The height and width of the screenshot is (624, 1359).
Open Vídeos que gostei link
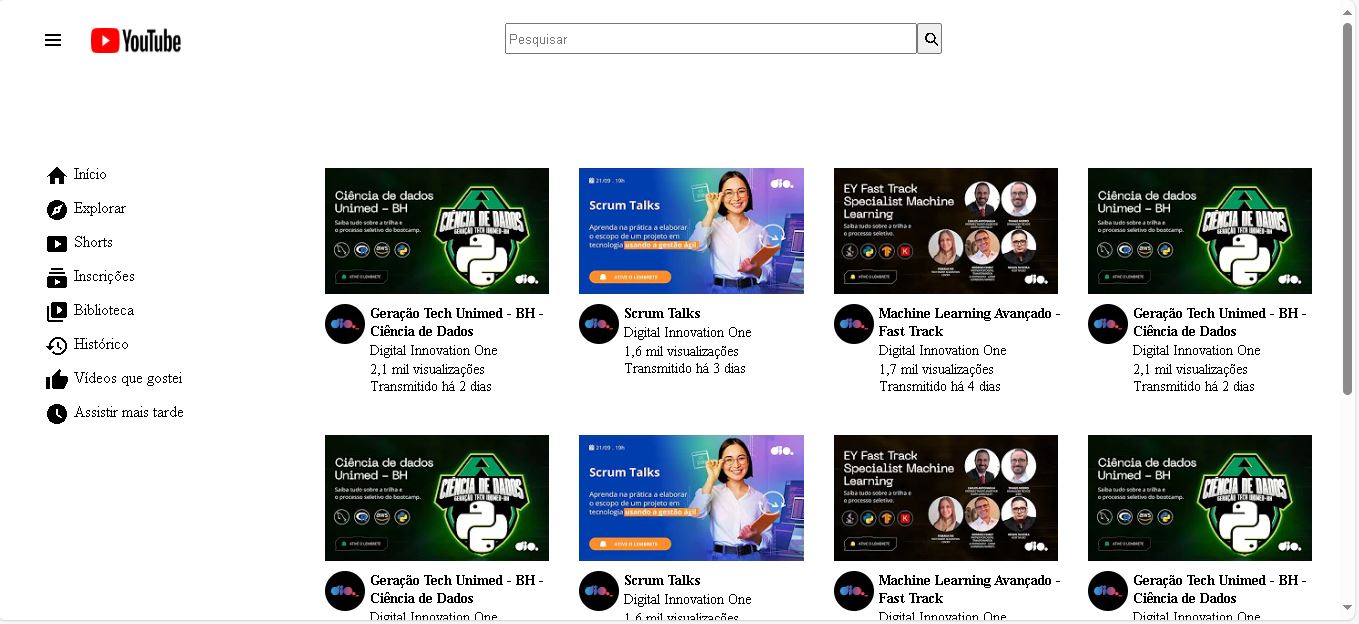pyautogui.click(x=128, y=379)
